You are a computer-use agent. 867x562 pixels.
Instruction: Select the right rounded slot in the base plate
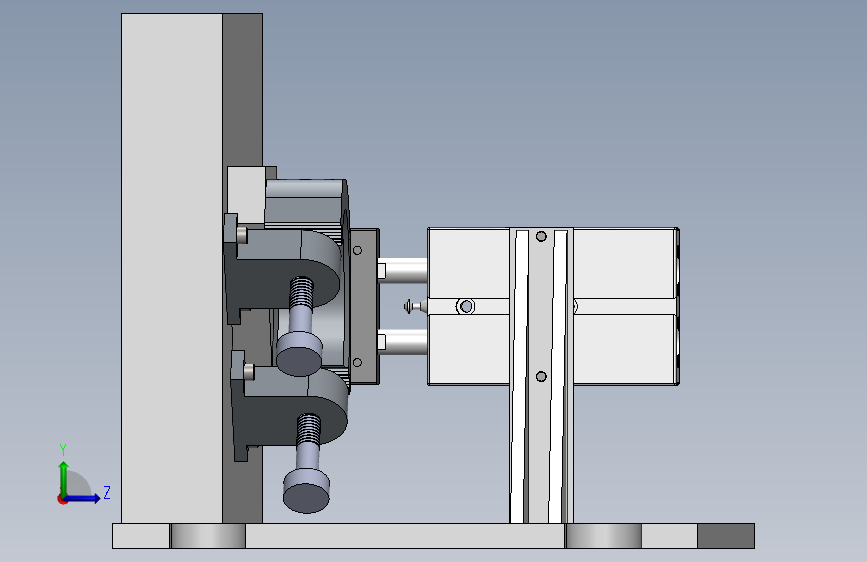[603, 536]
